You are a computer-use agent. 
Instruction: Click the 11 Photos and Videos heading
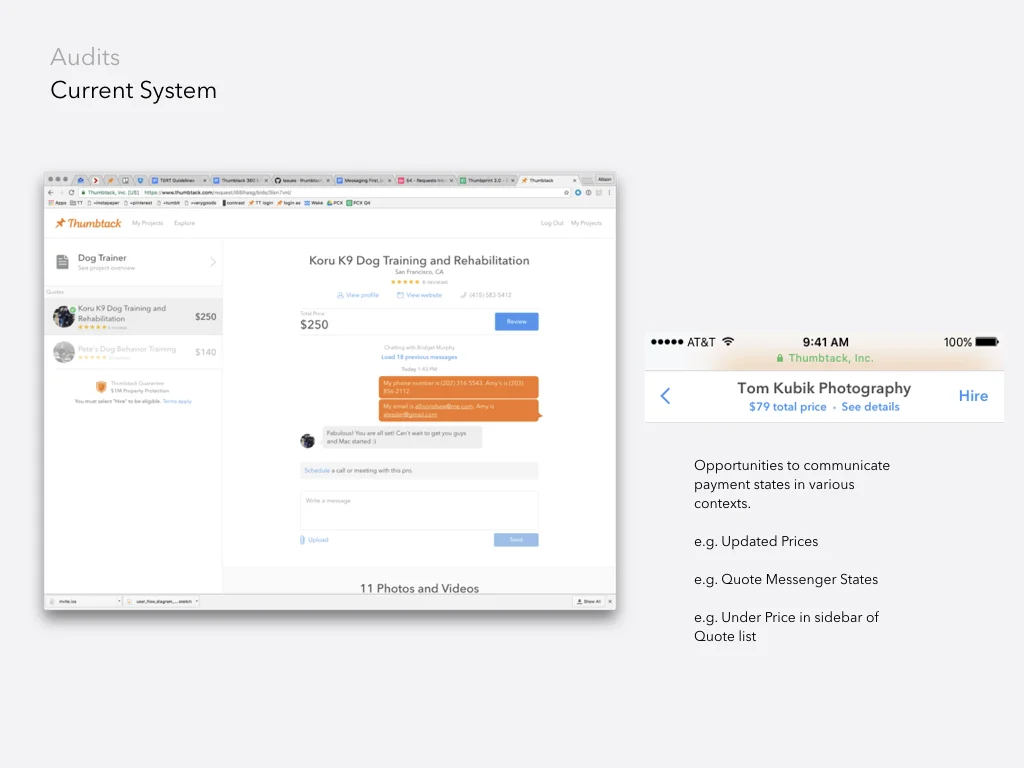pyautogui.click(x=419, y=588)
